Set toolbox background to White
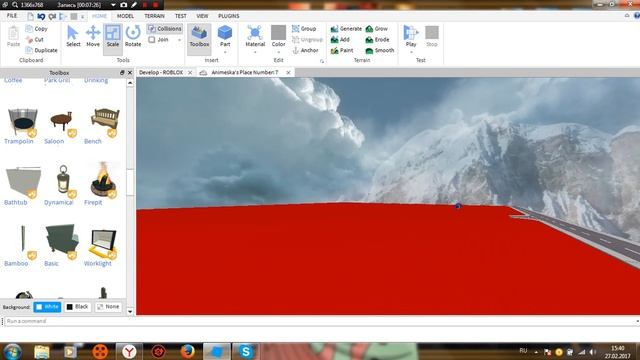 tap(47, 307)
